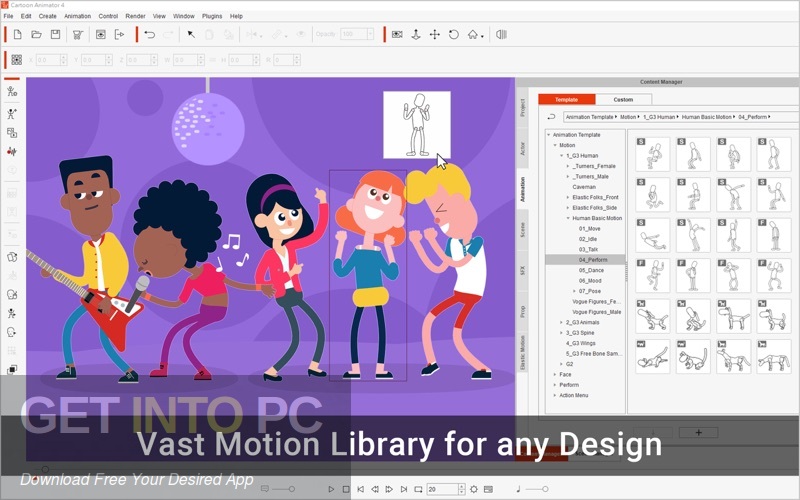Click Motion in the breadcrumb path
Viewport: 800px width, 500px height.
628,117
